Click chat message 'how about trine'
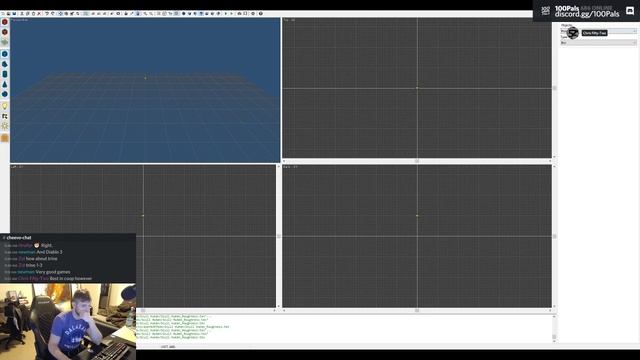This screenshot has height=360, width=640. click(x=42, y=258)
